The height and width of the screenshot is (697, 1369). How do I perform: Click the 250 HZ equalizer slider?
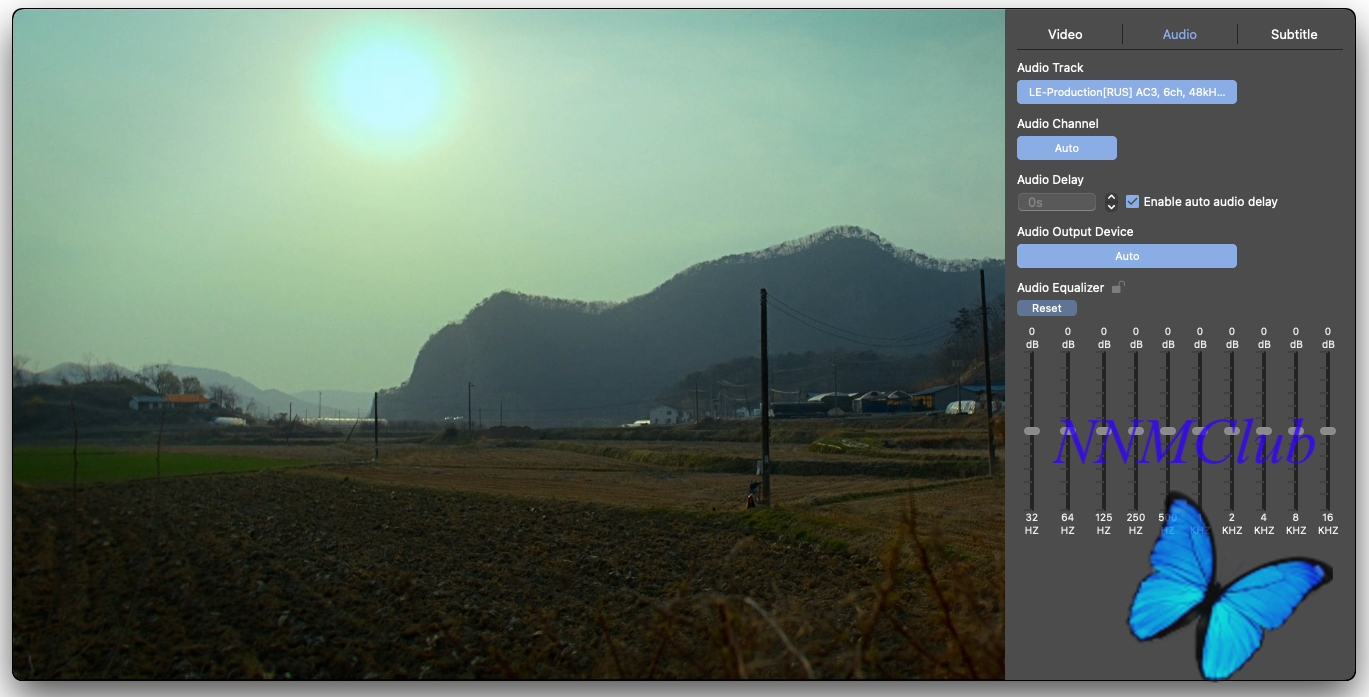click(x=1136, y=431)
